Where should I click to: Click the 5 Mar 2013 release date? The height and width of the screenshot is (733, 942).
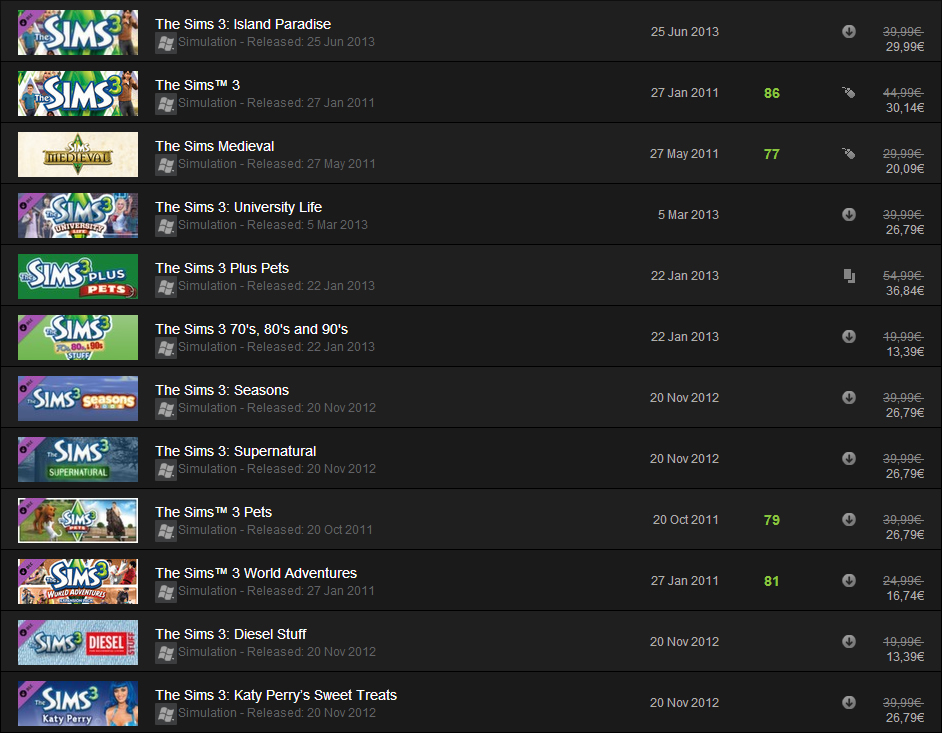point(688,214)
